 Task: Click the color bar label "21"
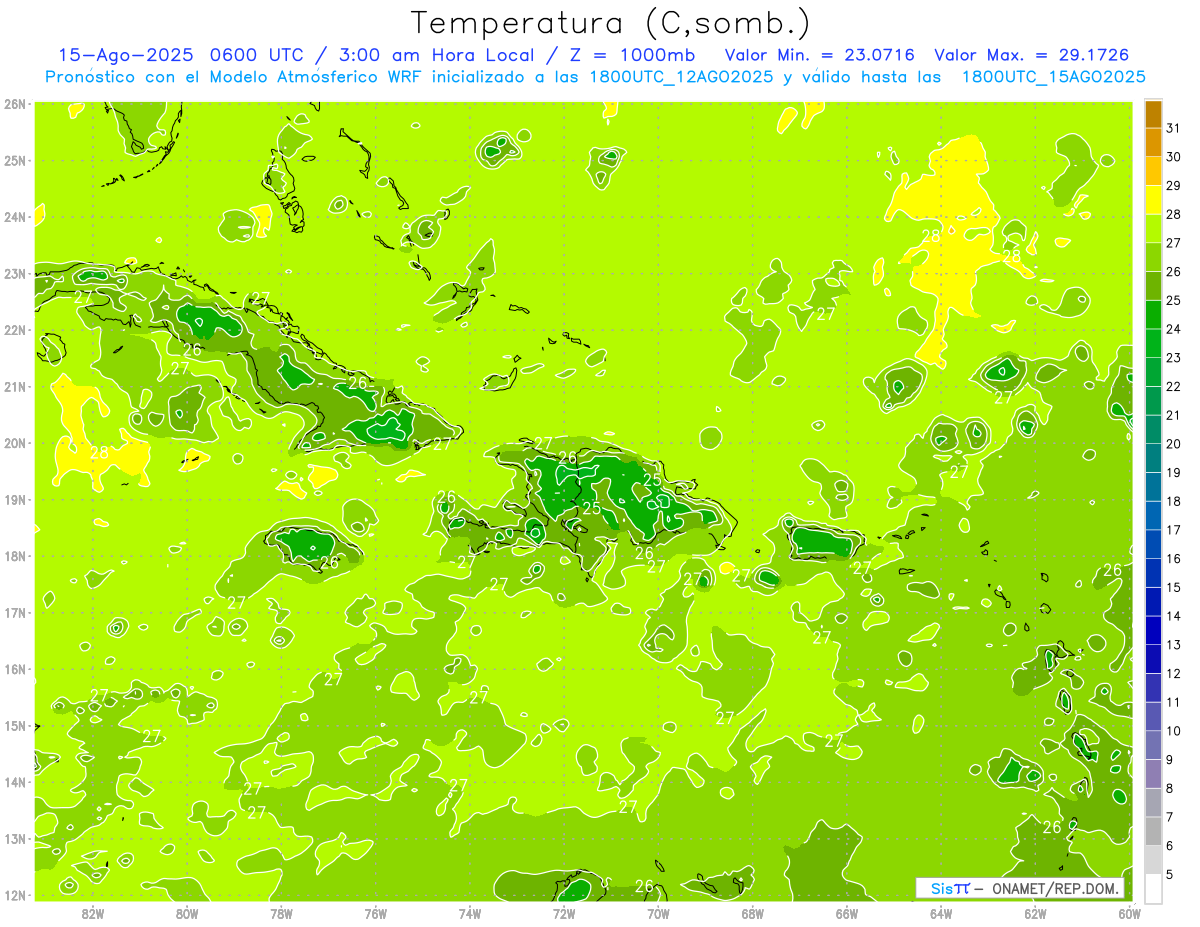pos(1174,415)
